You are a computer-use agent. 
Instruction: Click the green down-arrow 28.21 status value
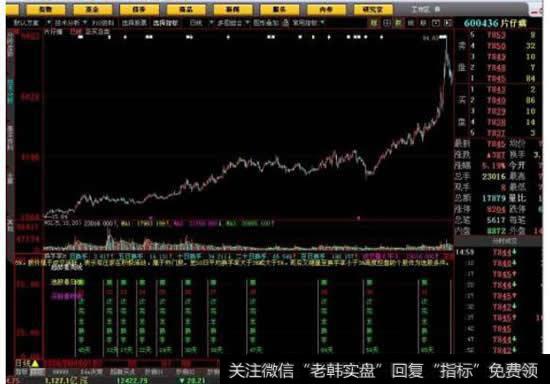tap(192, 380)
